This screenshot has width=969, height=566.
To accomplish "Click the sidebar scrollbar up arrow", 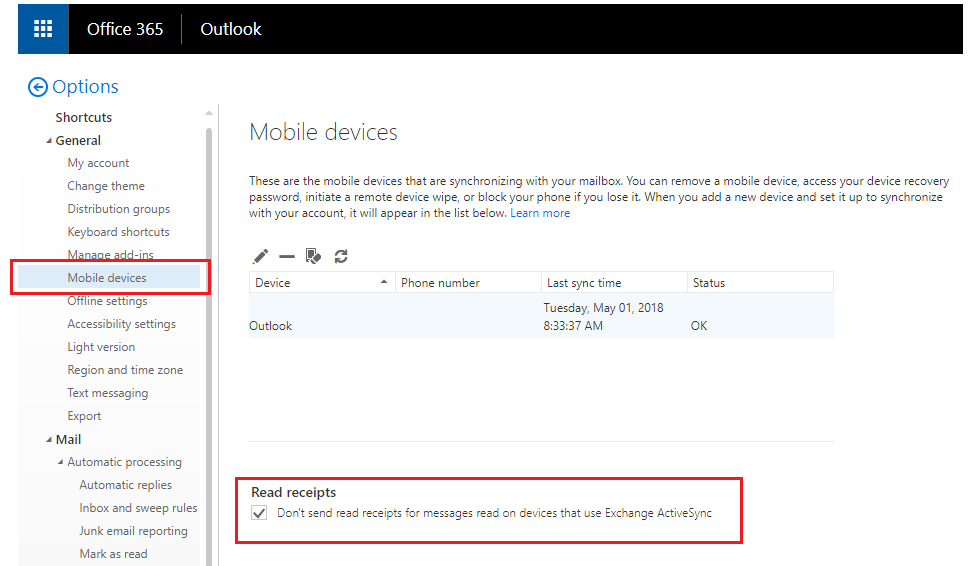I will point(209,113).
